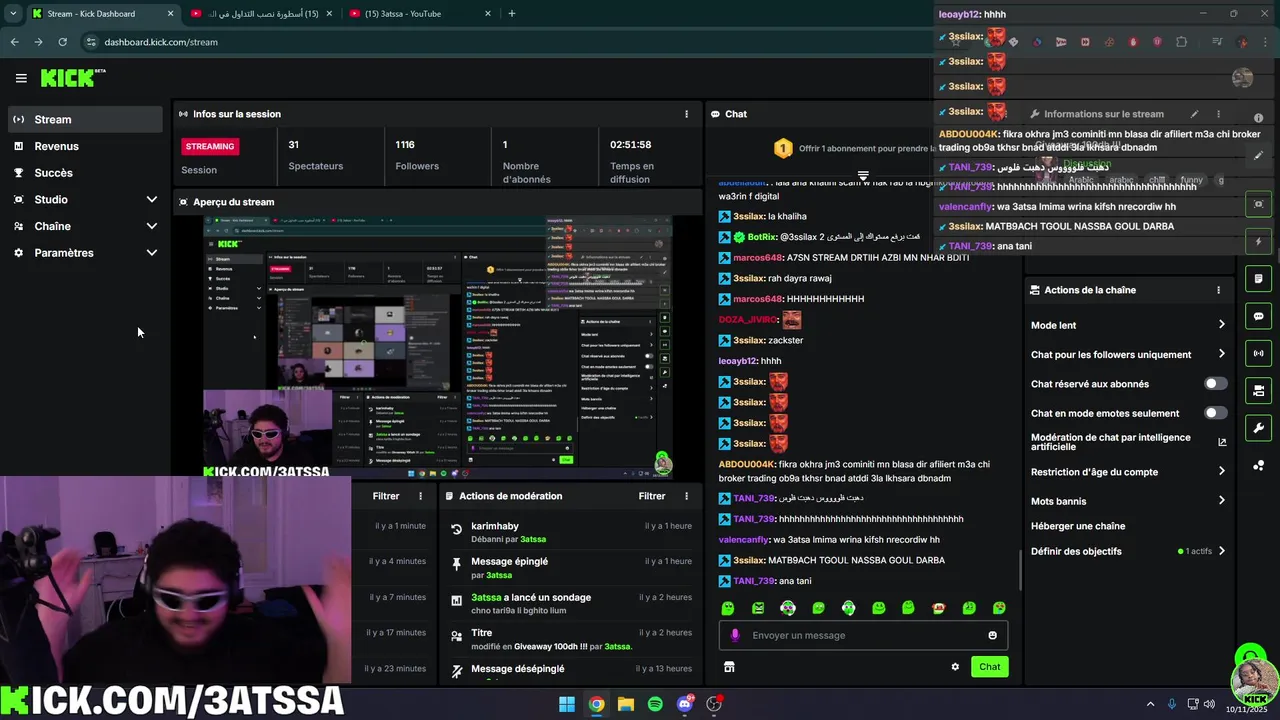Open the emoji picker in message box
Viewport: 1280px width, 720px height.
(x=992, y=635)
